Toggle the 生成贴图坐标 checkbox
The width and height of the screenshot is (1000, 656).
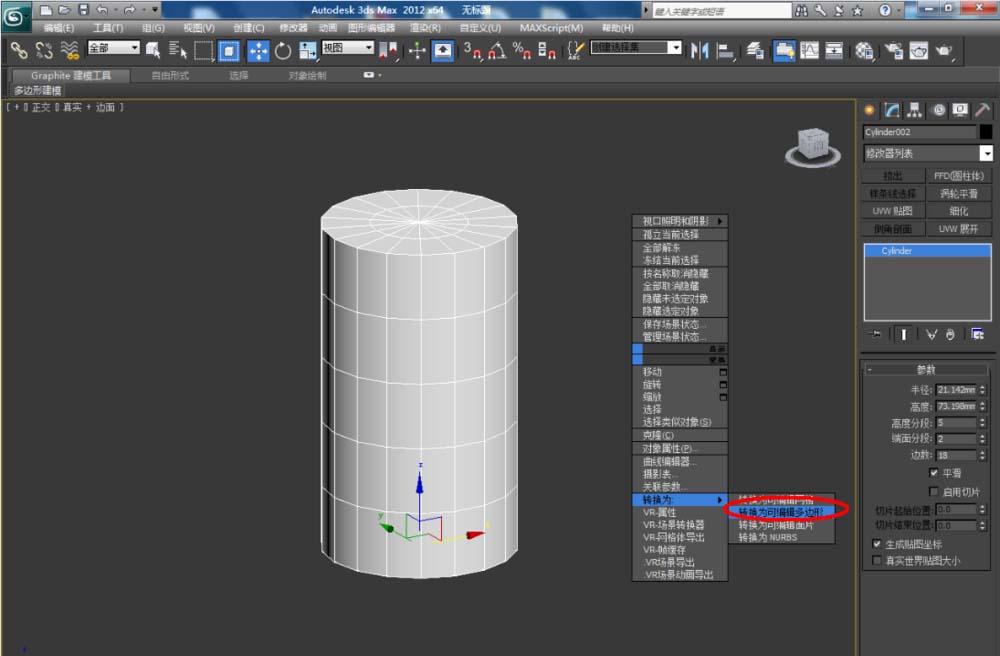click(876, 545)
